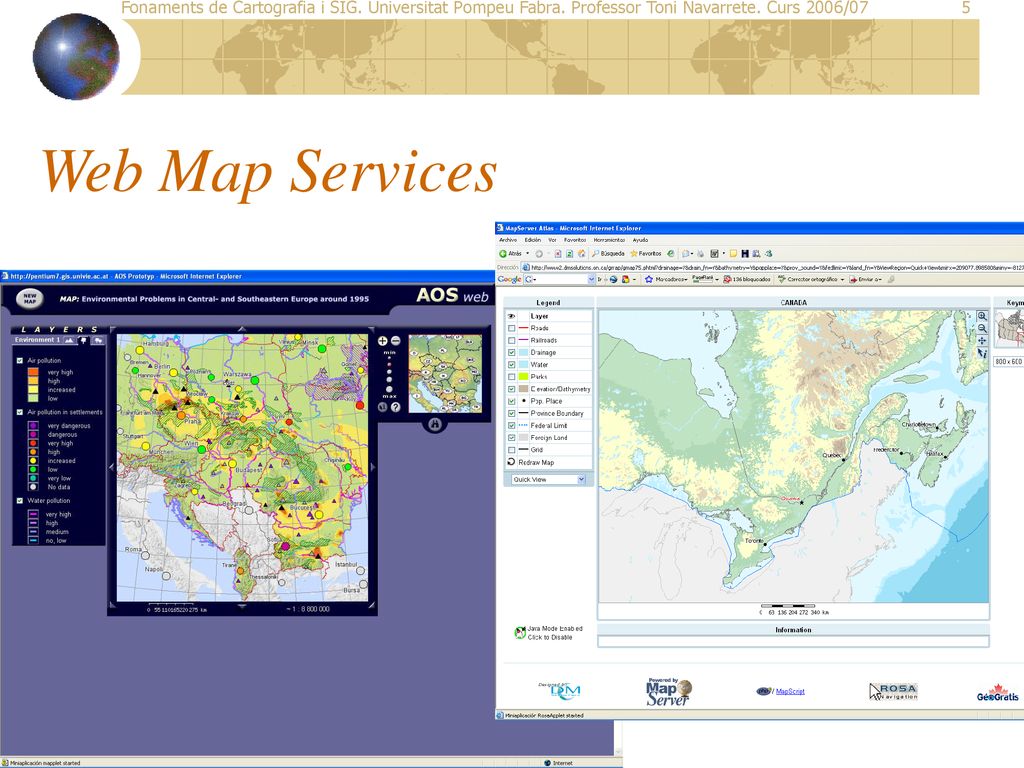The height and width of the screenshot is (768, 1024).
Task: Disable the Water layer checkbox
Action: [x=511, y=365]
